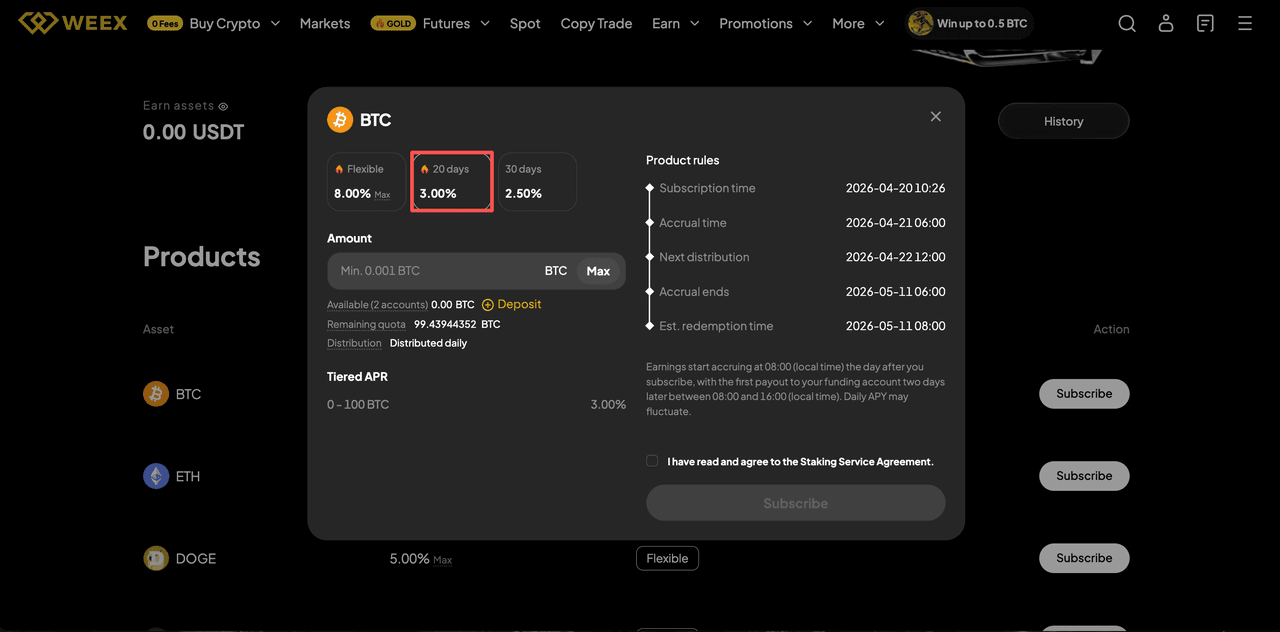Image resolution: width=1280 pixels, height=632 pixels.
Task: Expand the Buy Crypto dropdown
Action: [x=274, y=23]
